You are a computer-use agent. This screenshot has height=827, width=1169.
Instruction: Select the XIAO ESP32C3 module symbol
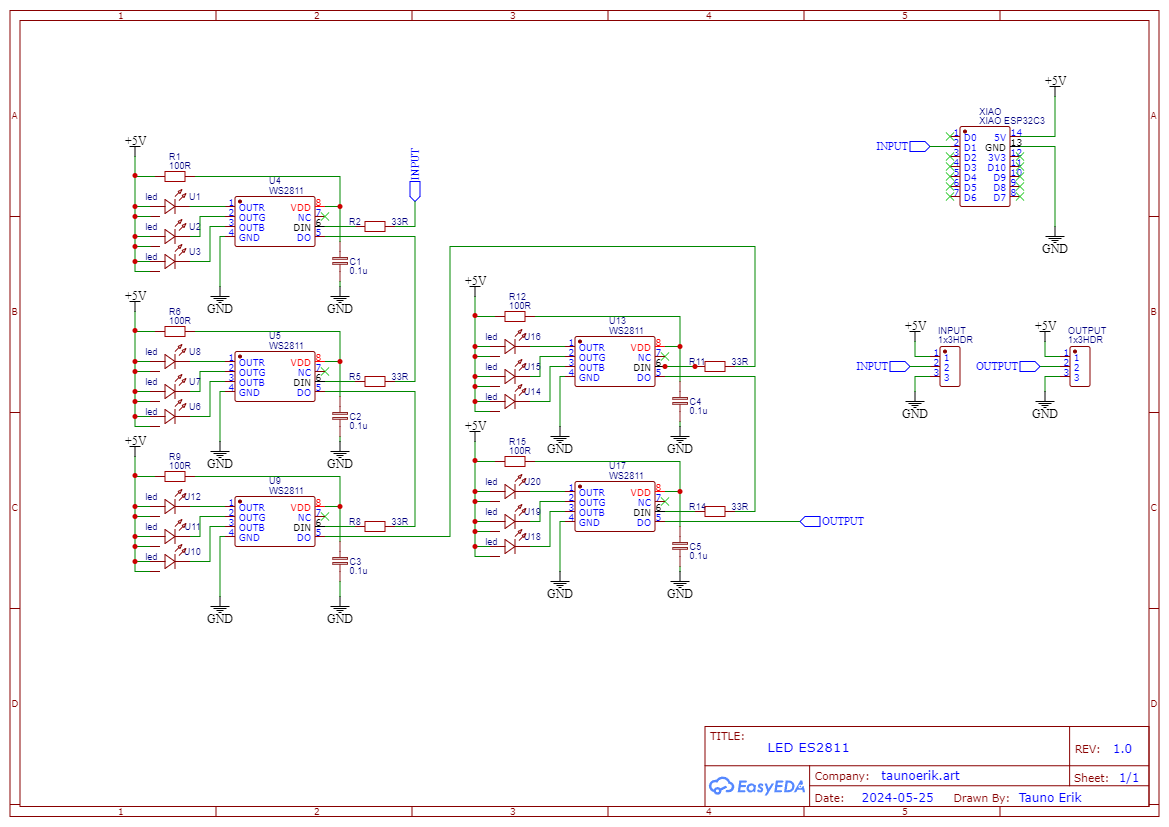[x=985, y=166]
